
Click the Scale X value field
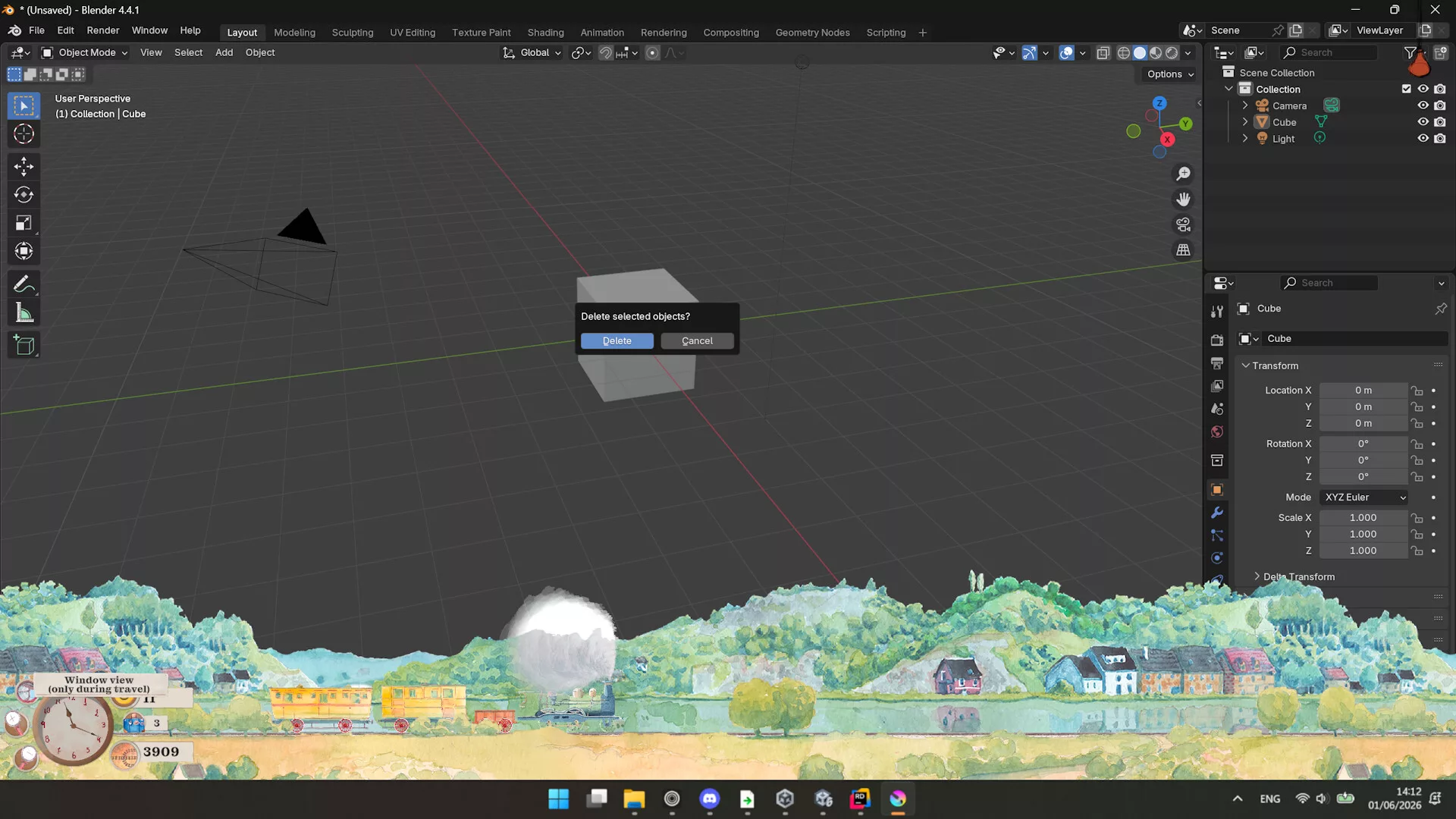point(1363,518)
